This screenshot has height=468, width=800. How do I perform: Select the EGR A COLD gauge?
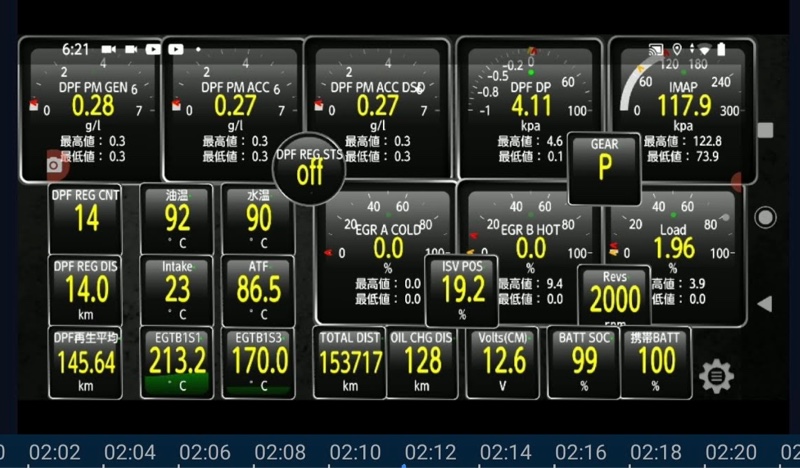pos(386,254)
